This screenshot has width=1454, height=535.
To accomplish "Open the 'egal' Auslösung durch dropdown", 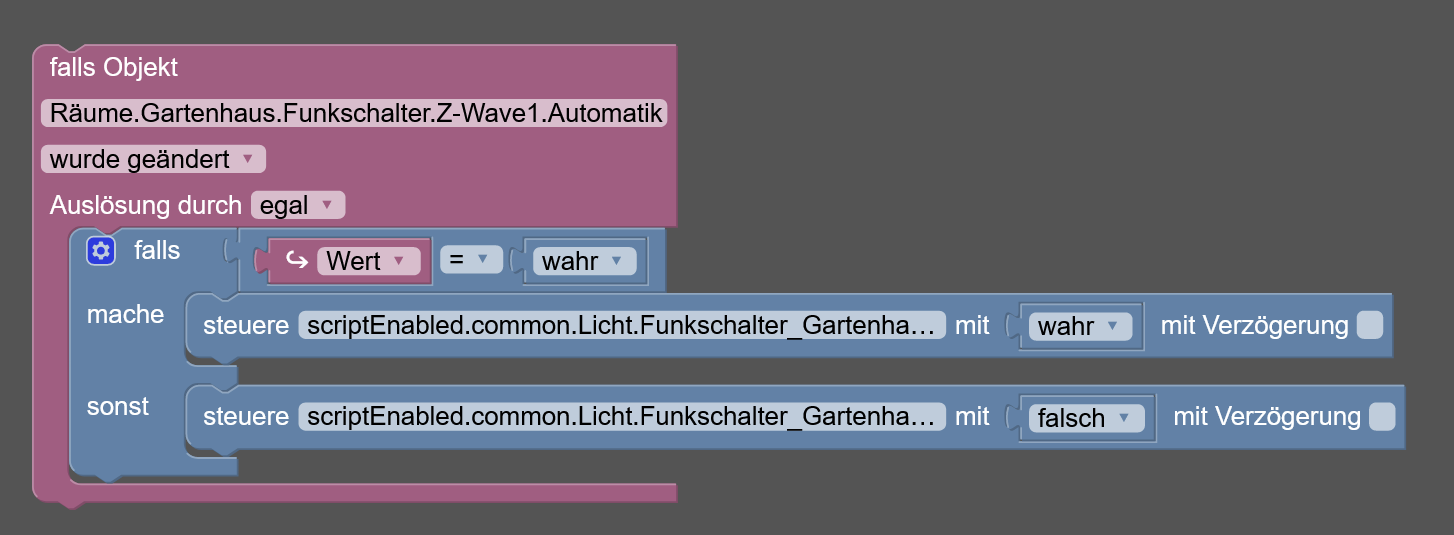I will (x=298, y=206).
